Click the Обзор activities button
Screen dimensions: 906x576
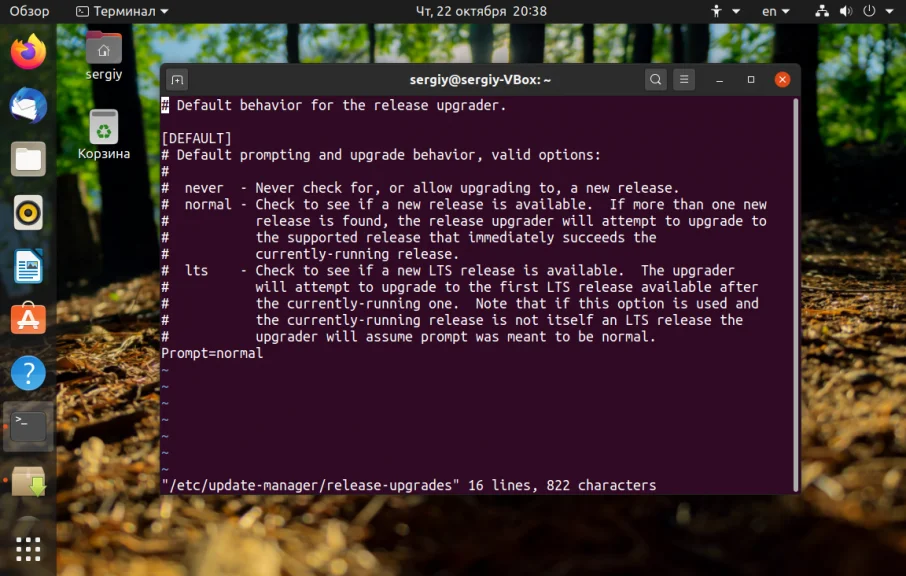click(x=29, y=11)
